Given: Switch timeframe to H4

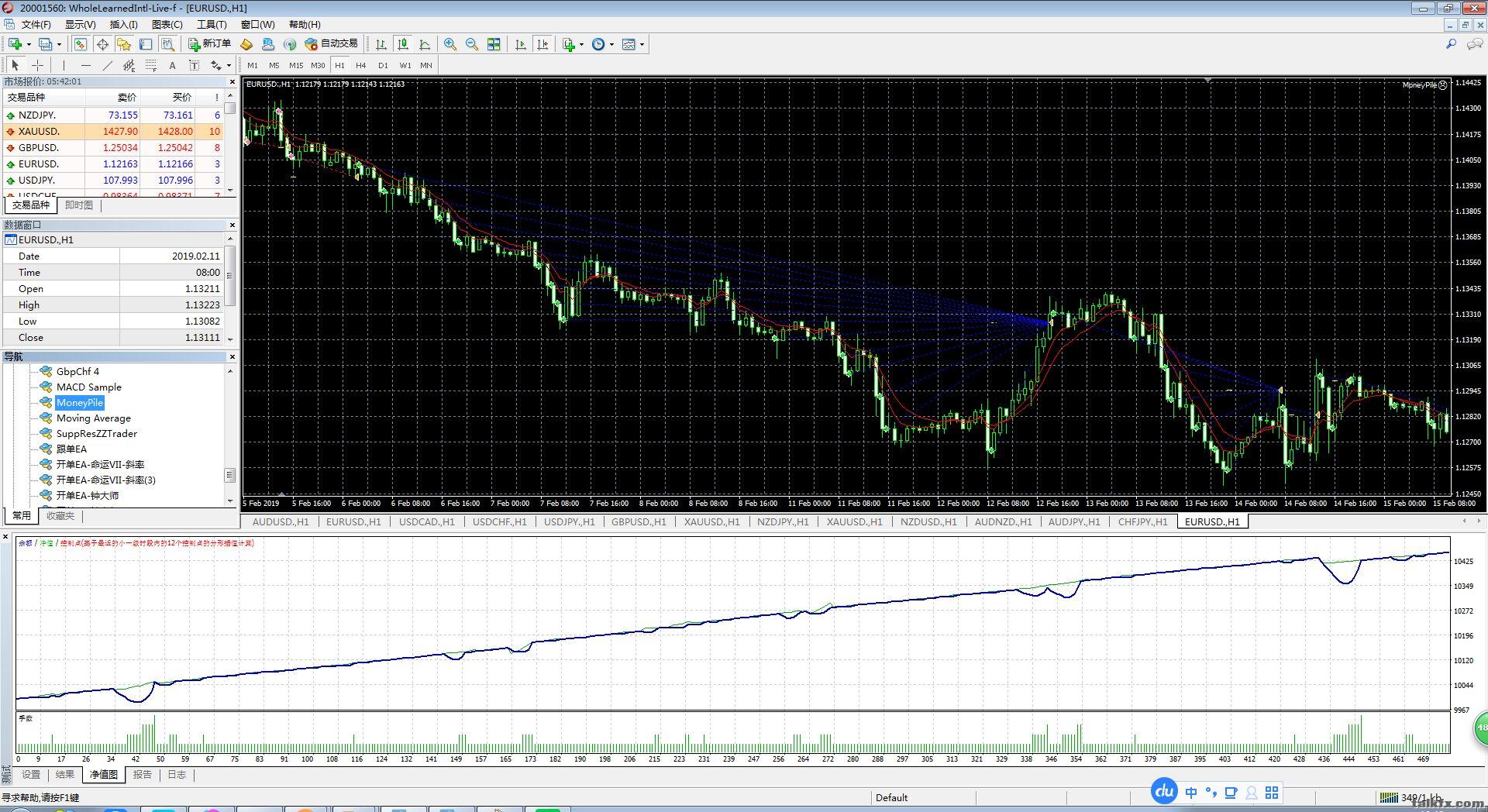Looking at the screenshot, I should 360,65.
